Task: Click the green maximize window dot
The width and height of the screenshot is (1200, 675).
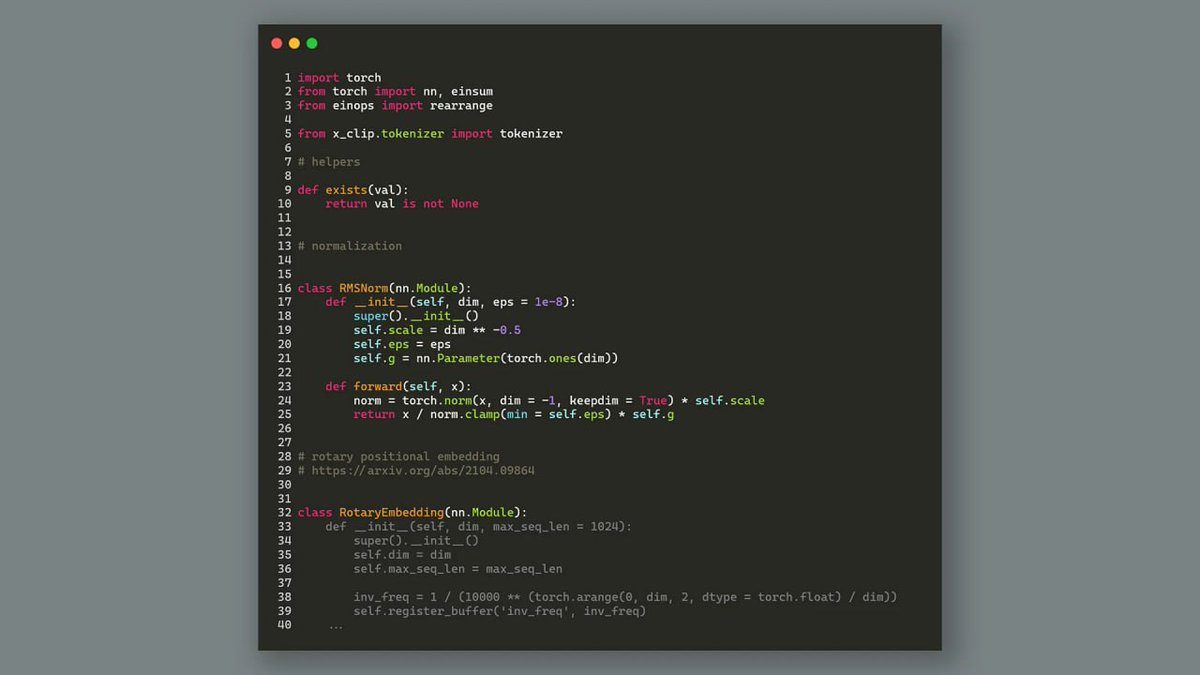Action: tap(312, 43)
